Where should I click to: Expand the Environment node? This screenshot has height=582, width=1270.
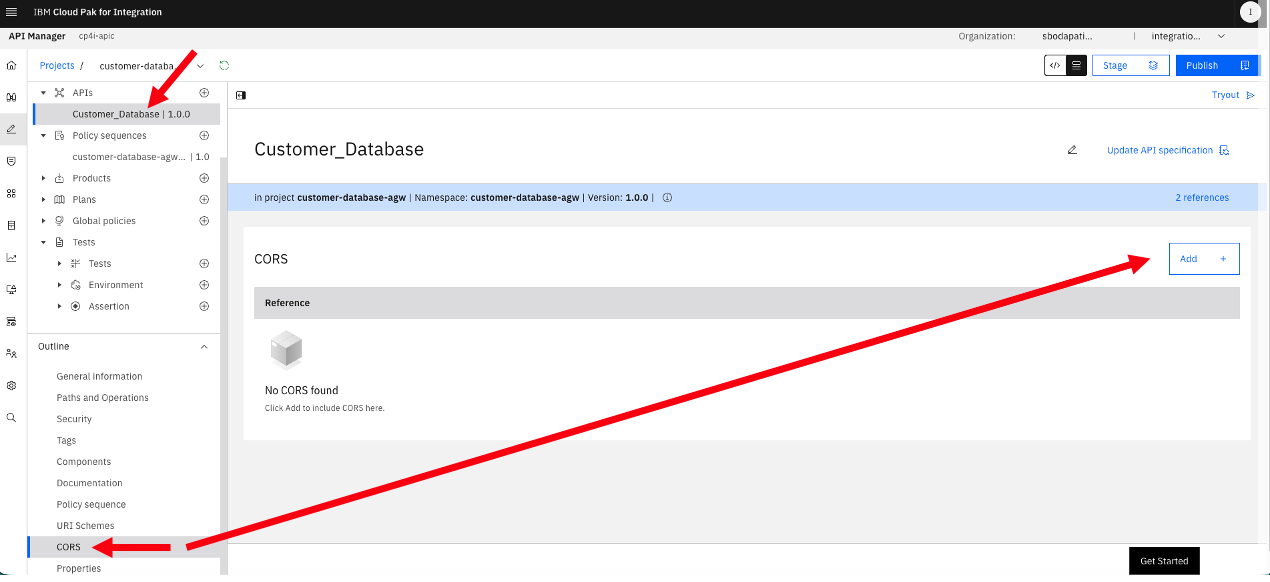click(59, 285)
